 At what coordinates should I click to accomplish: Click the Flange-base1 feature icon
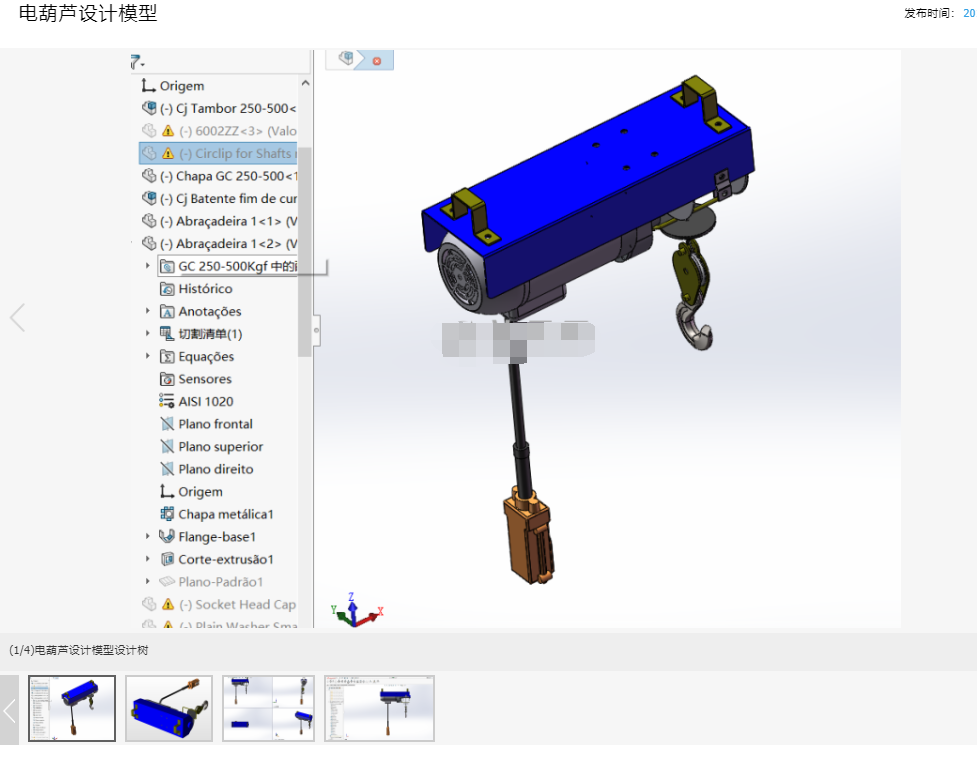167,536
